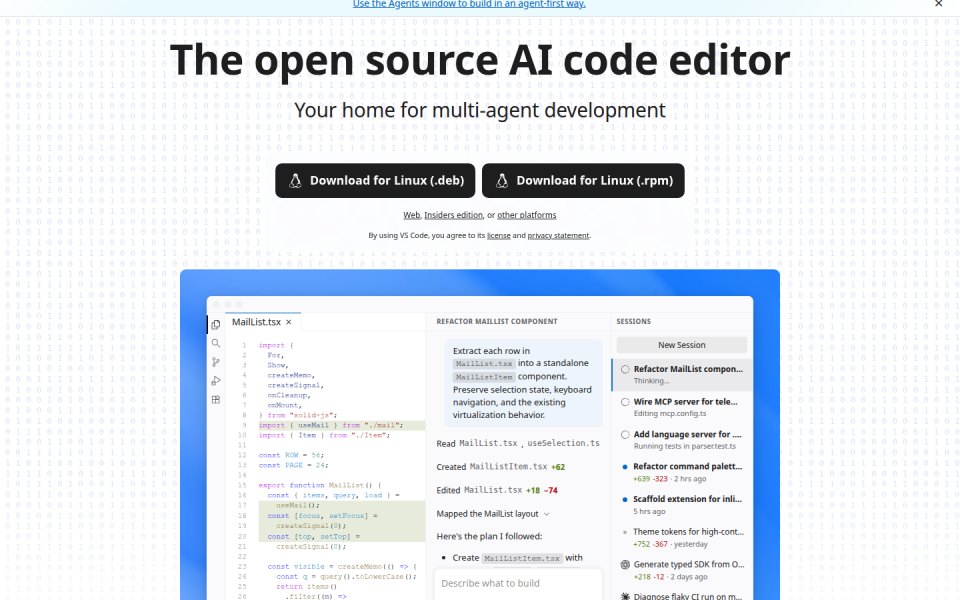Click the New Session button
The width and height of the screenshot is (960, 600).
coord(681,345)
